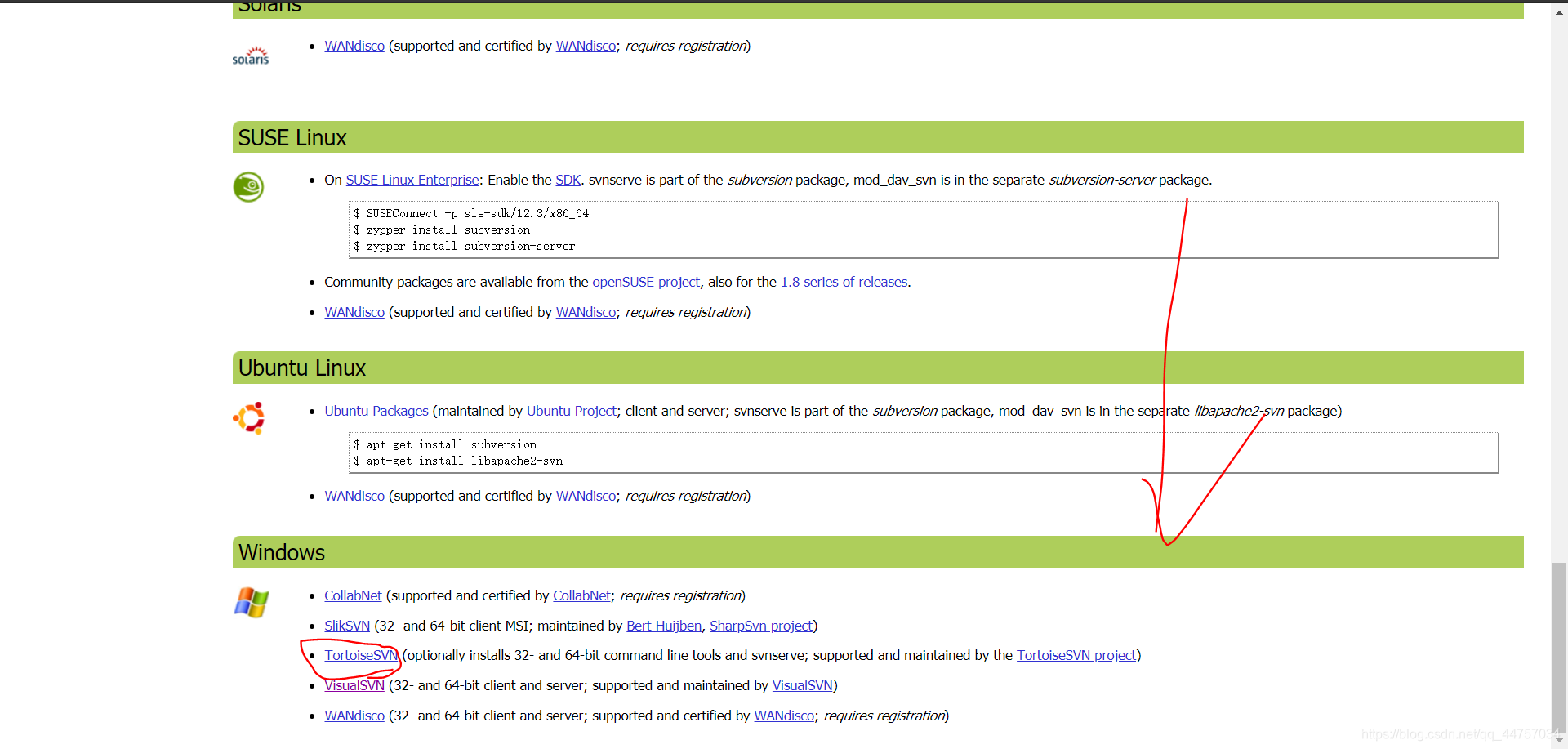Open the bulleted WANdisco link under Ubuntu Linux
Screen dimensions: 1568x749
[x=354, y=496]
